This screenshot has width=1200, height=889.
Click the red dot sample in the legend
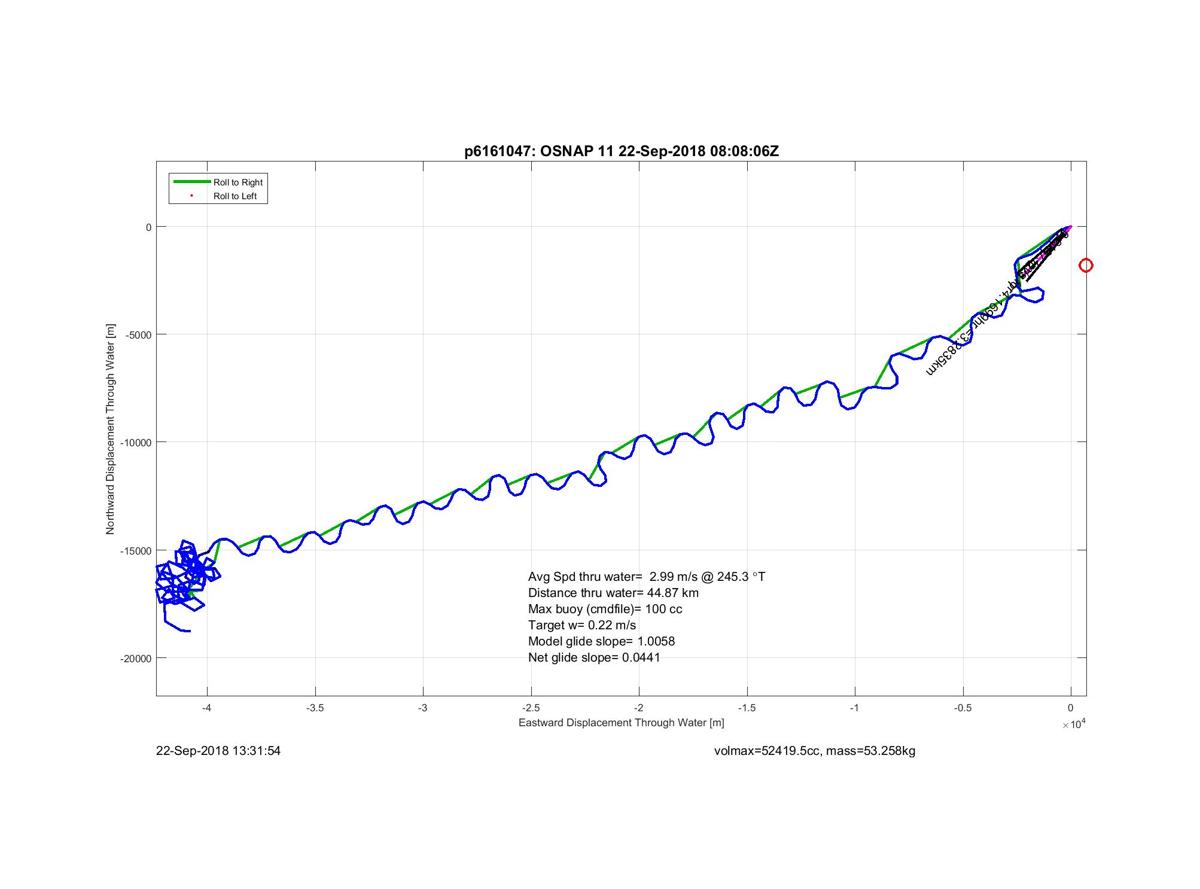coord(192,196)
